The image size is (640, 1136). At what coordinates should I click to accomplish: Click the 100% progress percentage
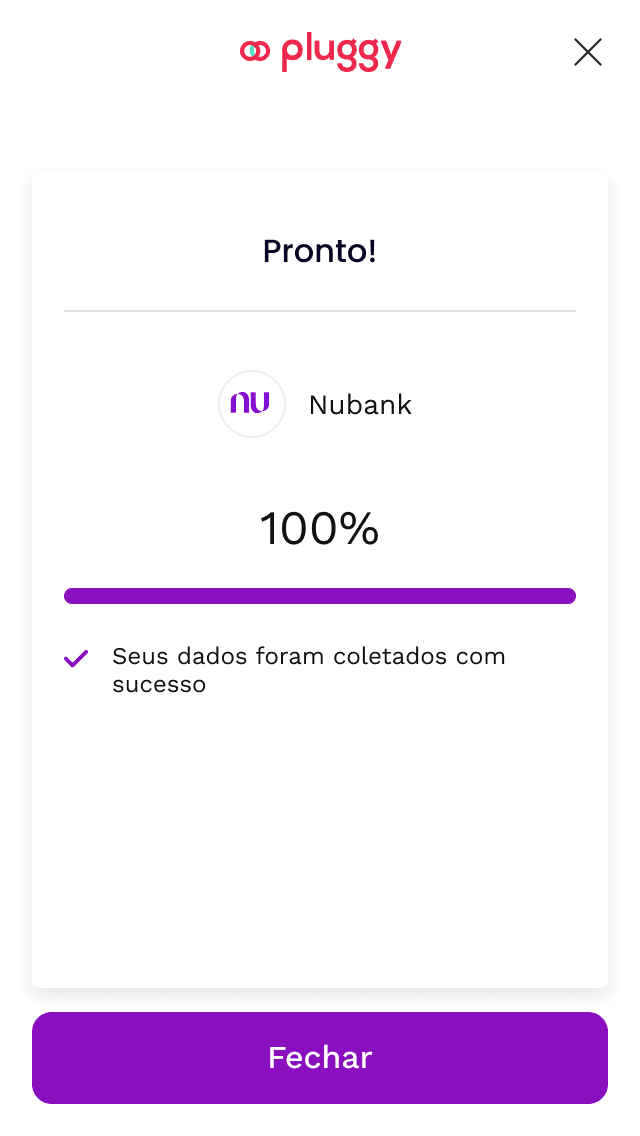pos(320,529)
